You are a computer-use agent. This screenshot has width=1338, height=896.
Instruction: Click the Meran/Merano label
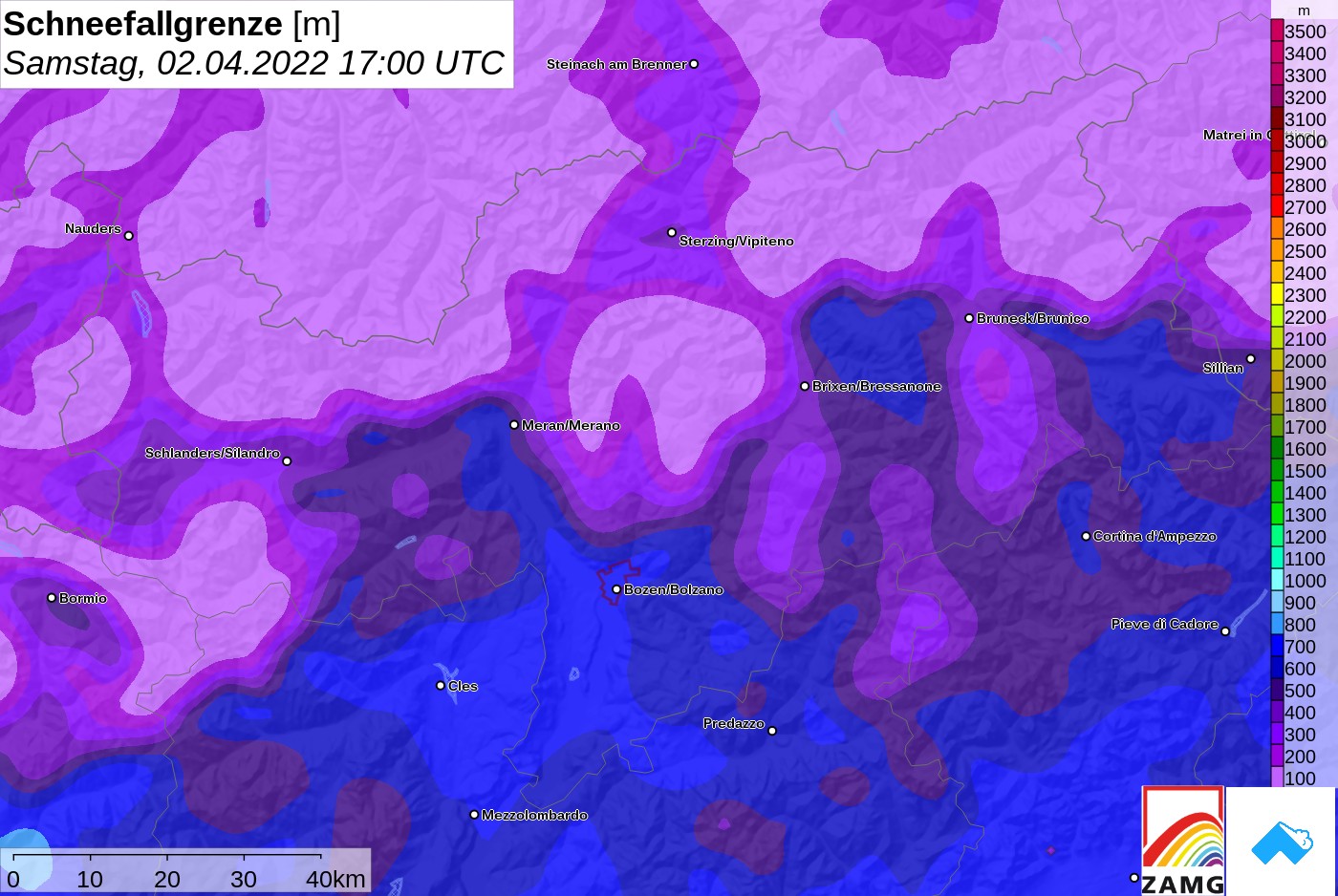(x=571, y=425)
